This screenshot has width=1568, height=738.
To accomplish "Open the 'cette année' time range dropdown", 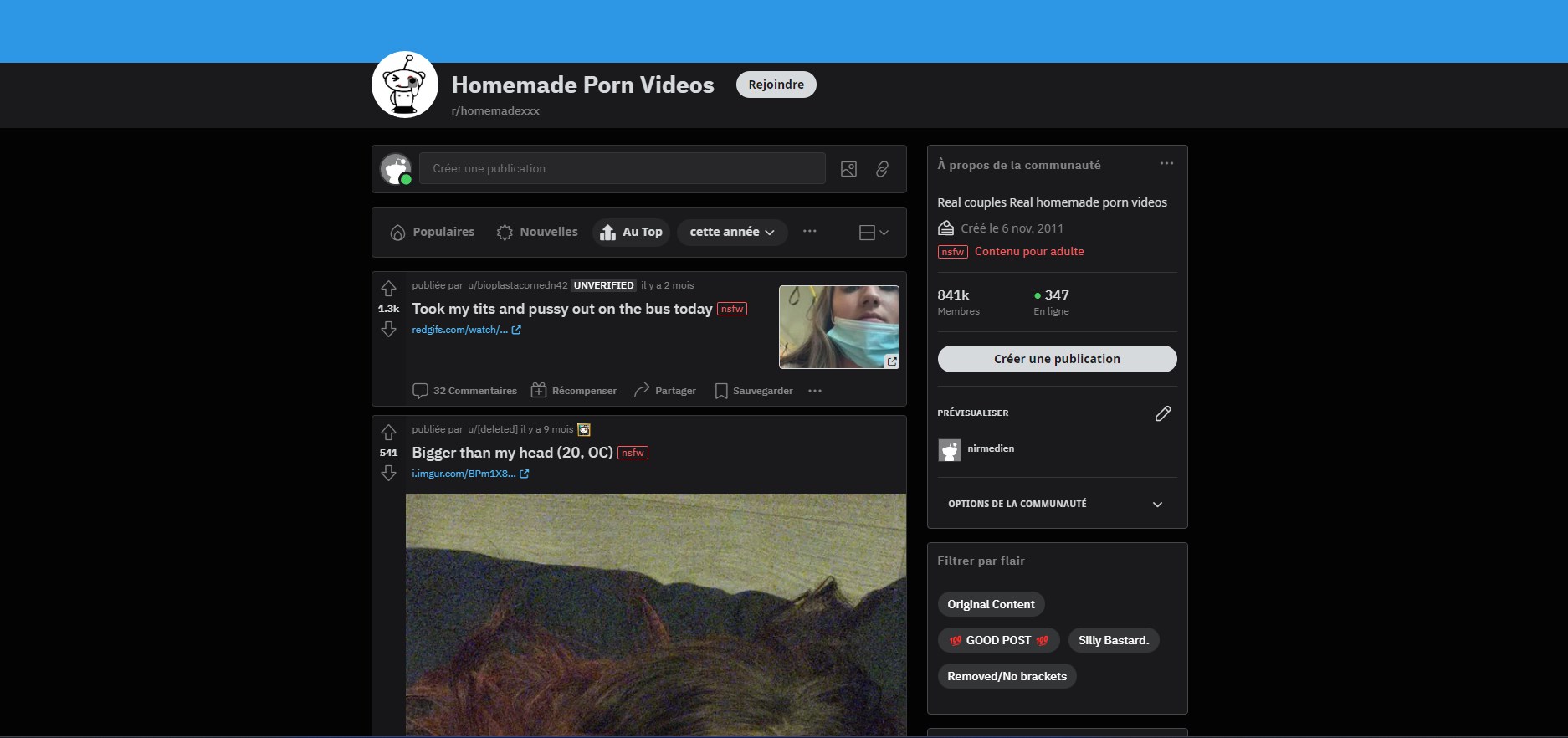I will [x=732, y=232].
